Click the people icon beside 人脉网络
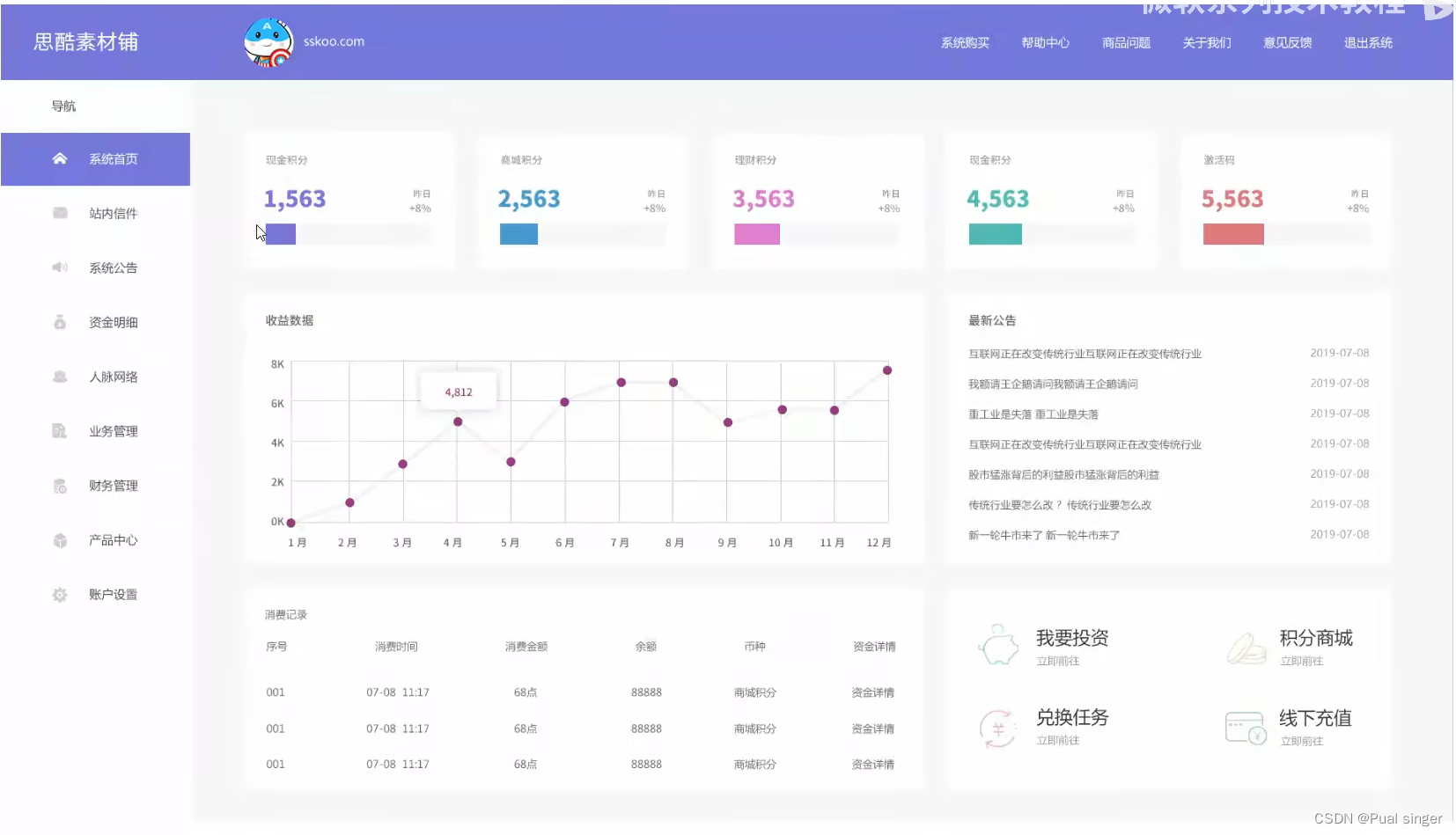This screenshot has width=1456, height=835. coord(60,377)
